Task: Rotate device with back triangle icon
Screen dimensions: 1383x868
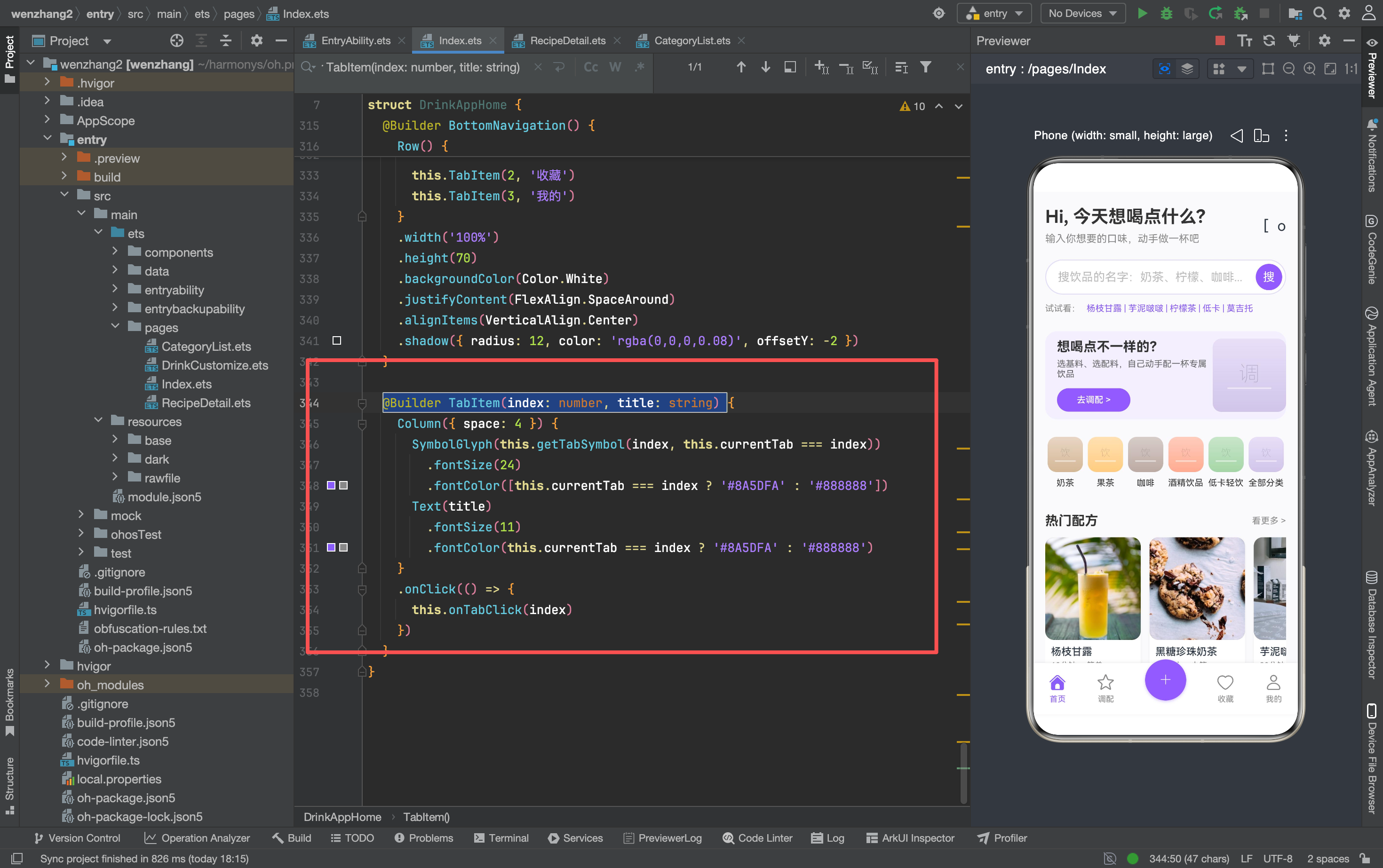Action: (1237, 135)
